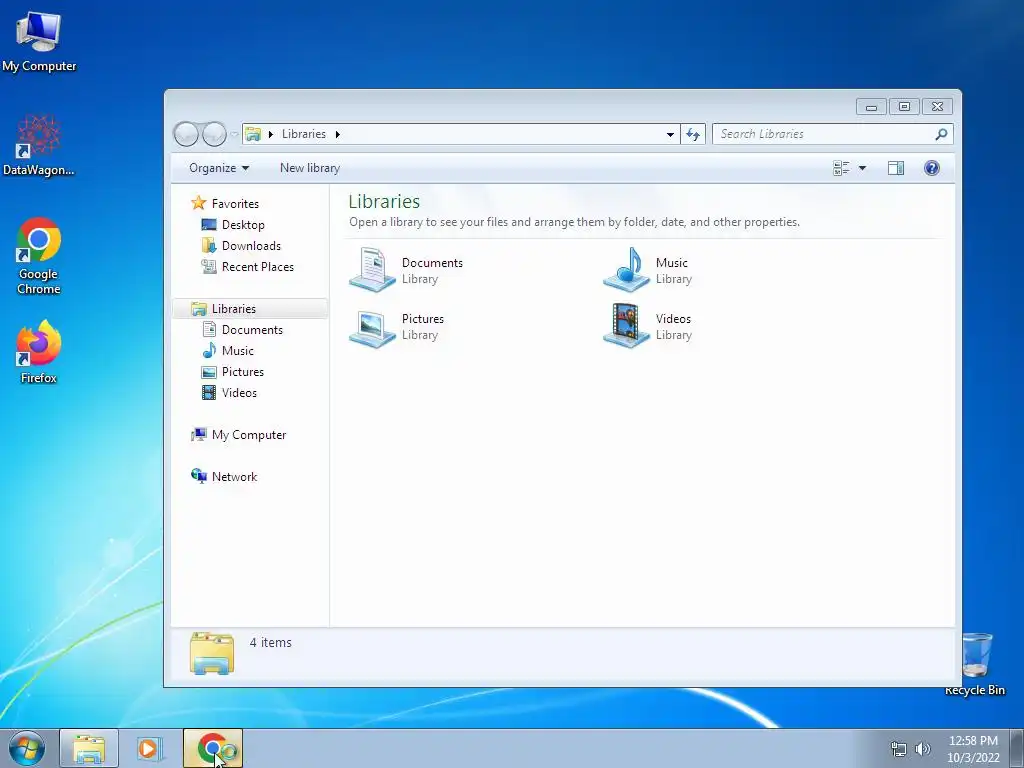Maximize the Libraries window

click(x=904, y=106)
